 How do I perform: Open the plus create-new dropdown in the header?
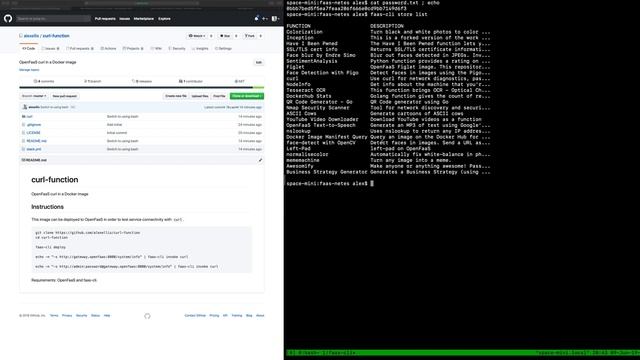(264, 18)
